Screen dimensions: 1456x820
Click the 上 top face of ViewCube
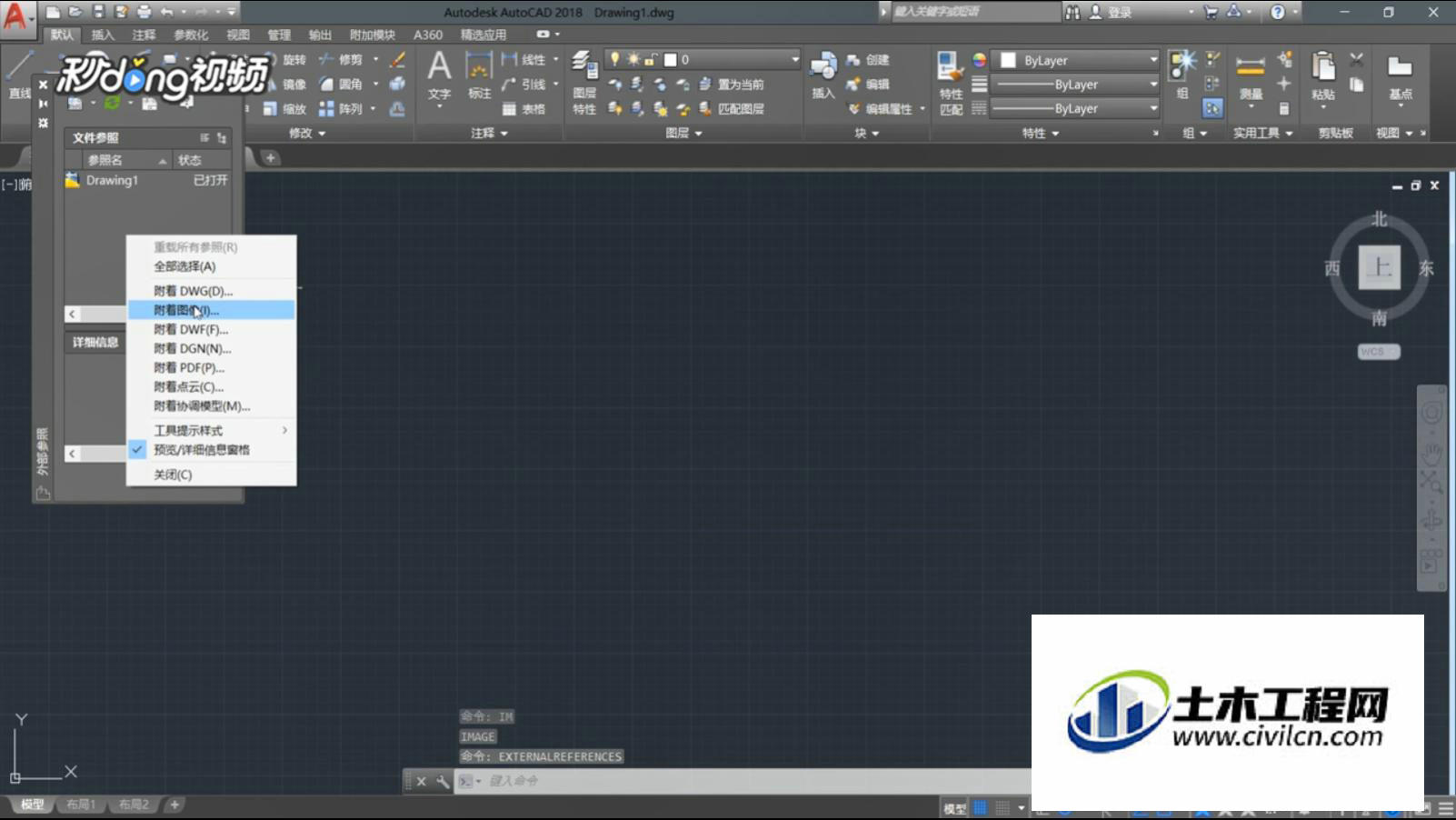pos(1379,267)
